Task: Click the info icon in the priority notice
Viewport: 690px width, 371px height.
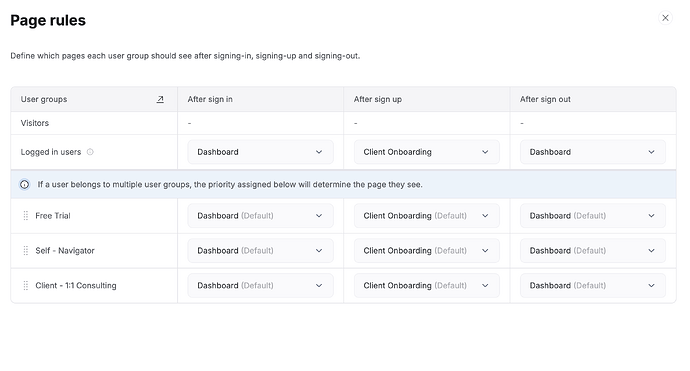Action: pyautogui.click(x=25, y=184)
